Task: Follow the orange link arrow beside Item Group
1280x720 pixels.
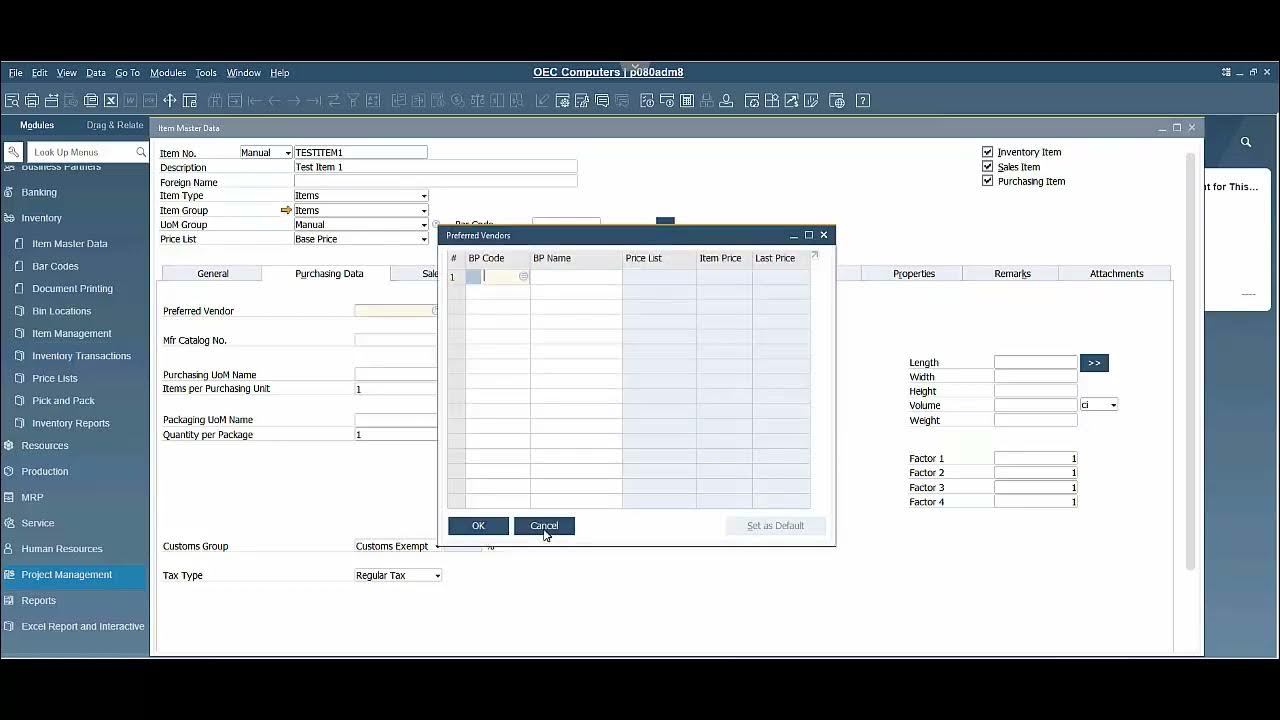Action: click(286, 210)
